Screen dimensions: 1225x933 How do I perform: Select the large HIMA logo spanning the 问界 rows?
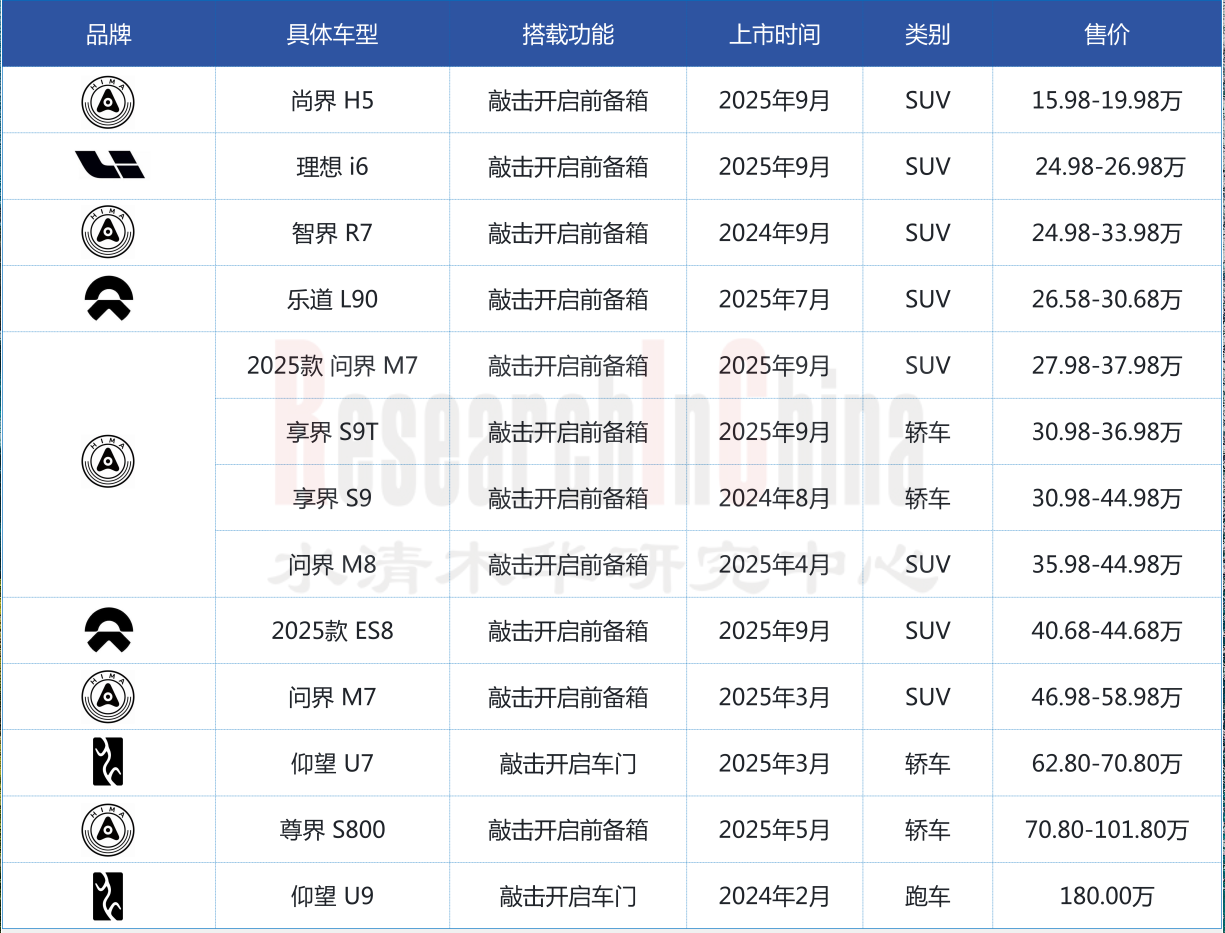pos(107,463)
